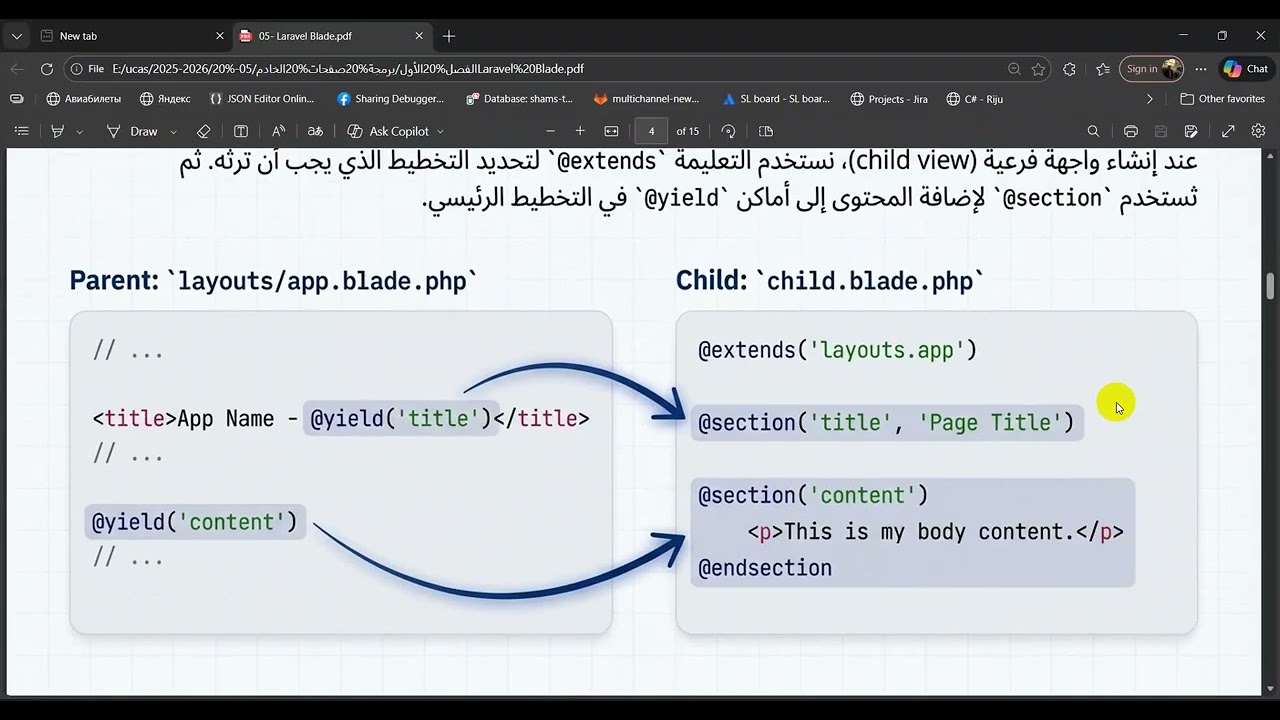The width and height of the screenshot is (1280, 720).
Task: Open the Draw tool options dropdown
Action: coord(173,131)
